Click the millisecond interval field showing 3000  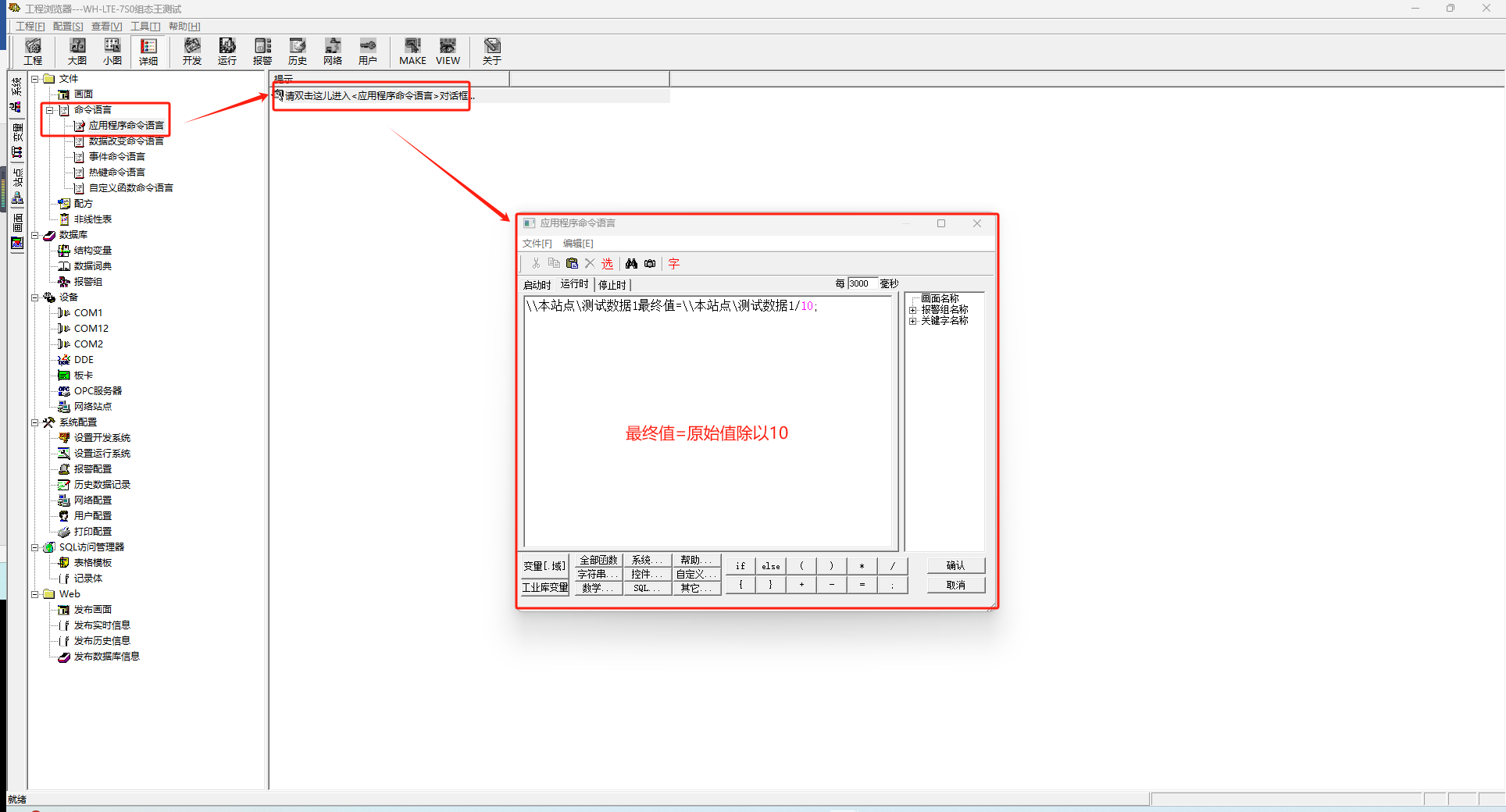click(862, 283)
